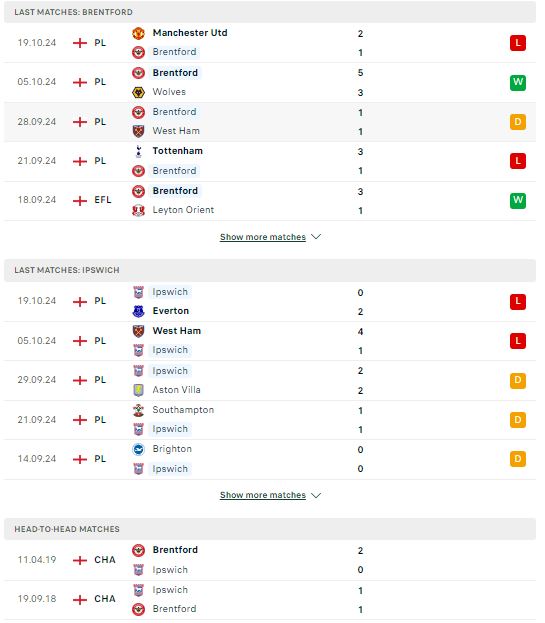The image size is (545, 623).
Task: Click the Brighton club crest icon
Action: click(138, 449)
